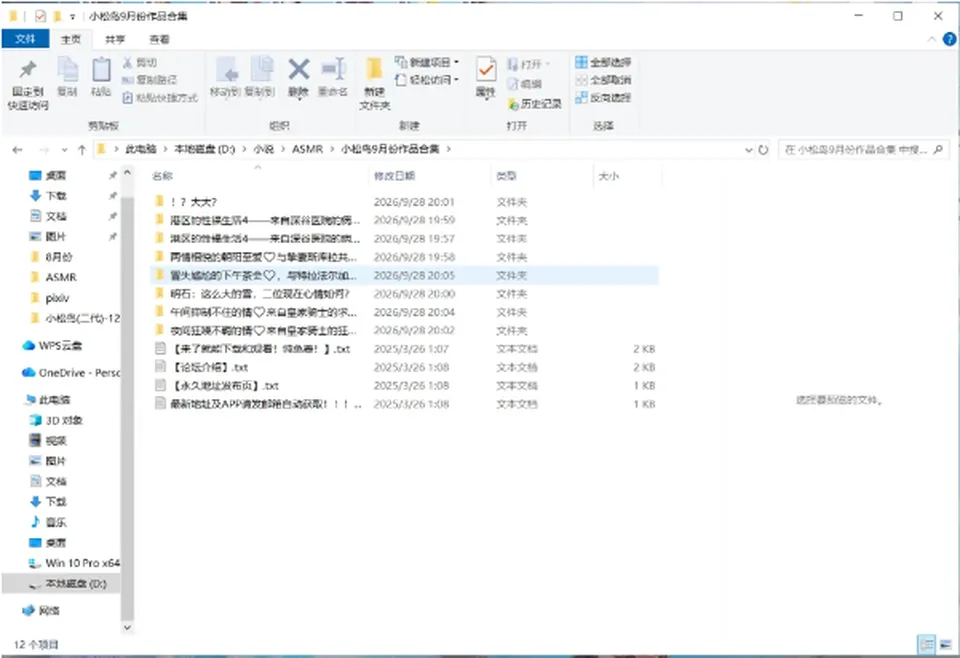Select 网络 (Network) in navigation pane
This screenshot has height=658, width=960.
click(42, 610)
